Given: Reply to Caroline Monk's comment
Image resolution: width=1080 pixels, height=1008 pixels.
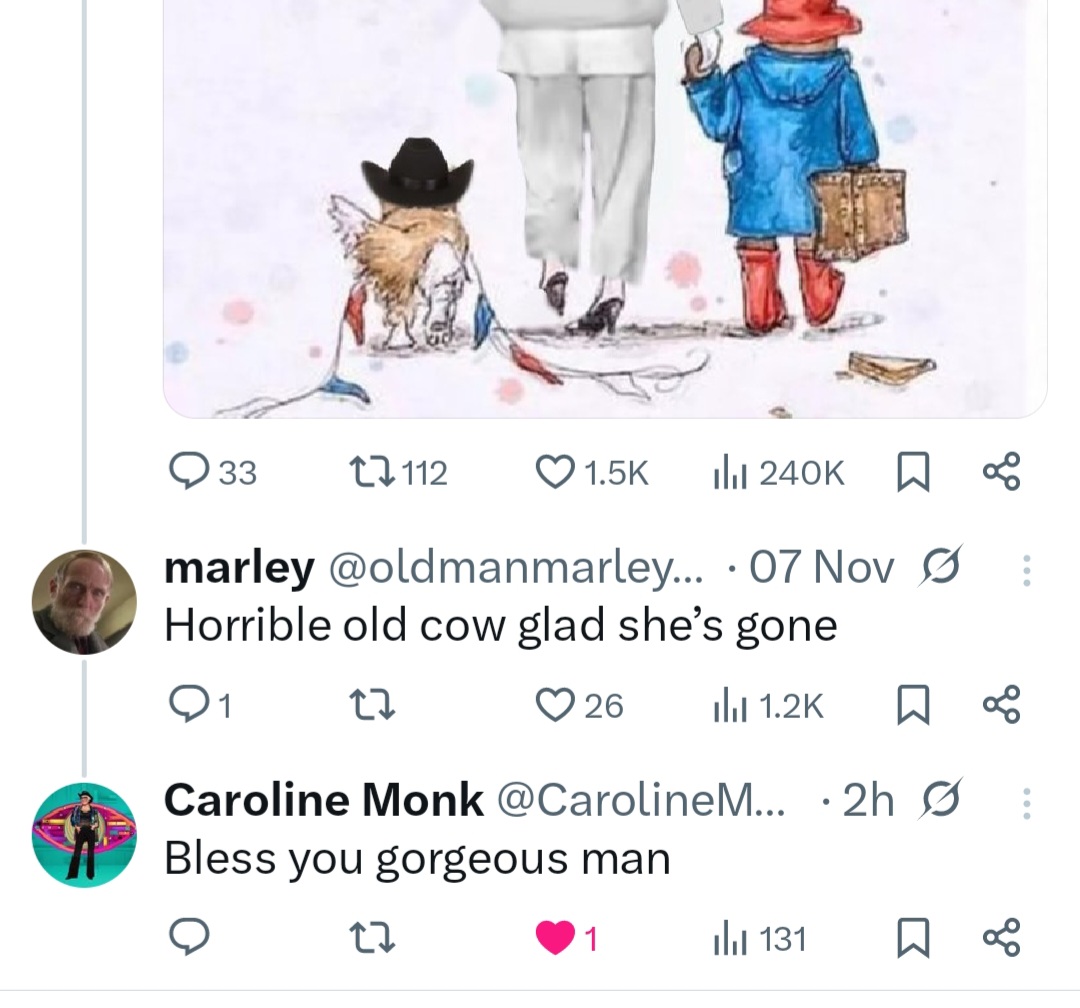Looking at the screenshot, I should coord(186,938).
